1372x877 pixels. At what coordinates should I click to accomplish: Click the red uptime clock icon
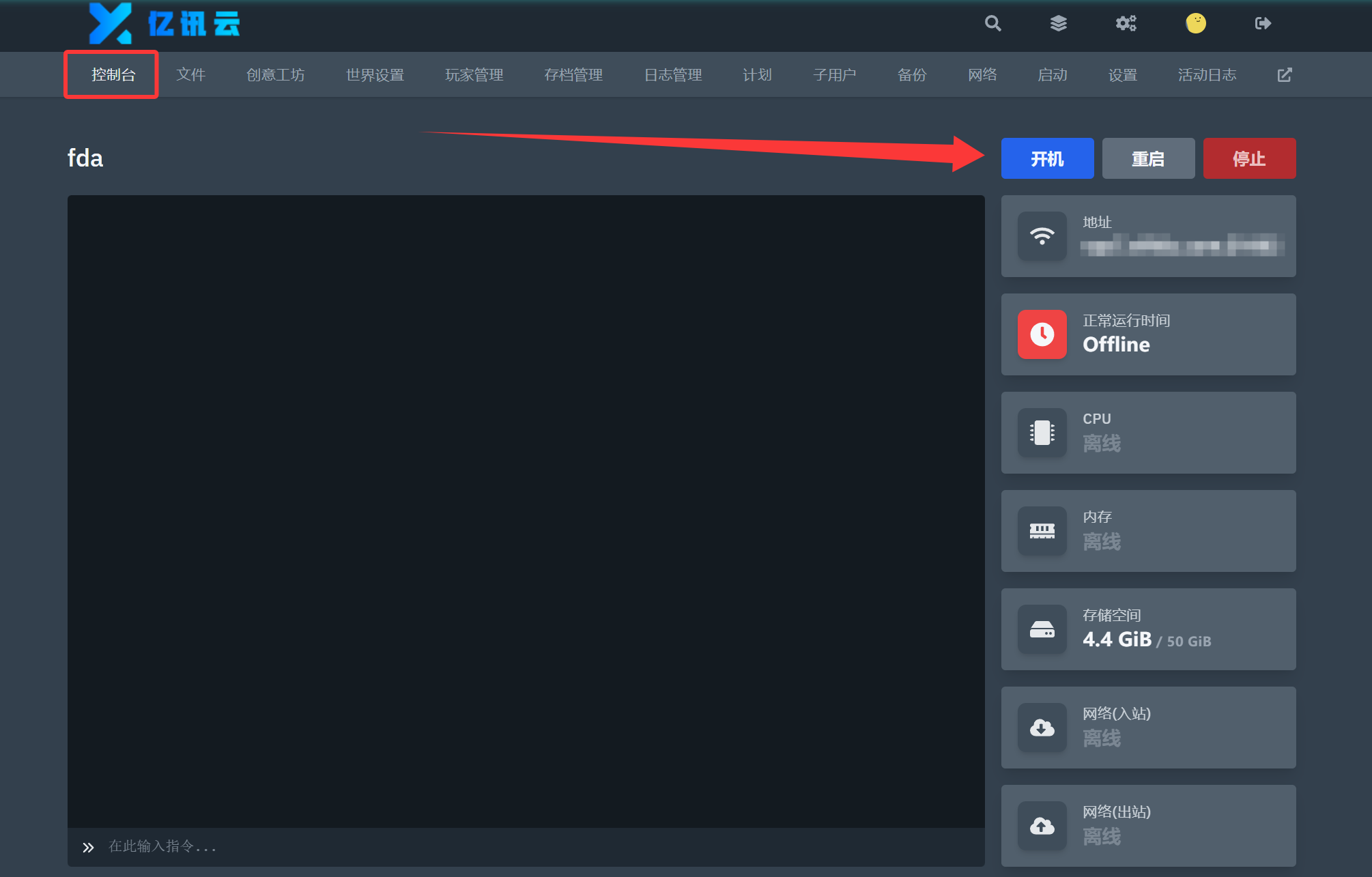click(1042, 334)
